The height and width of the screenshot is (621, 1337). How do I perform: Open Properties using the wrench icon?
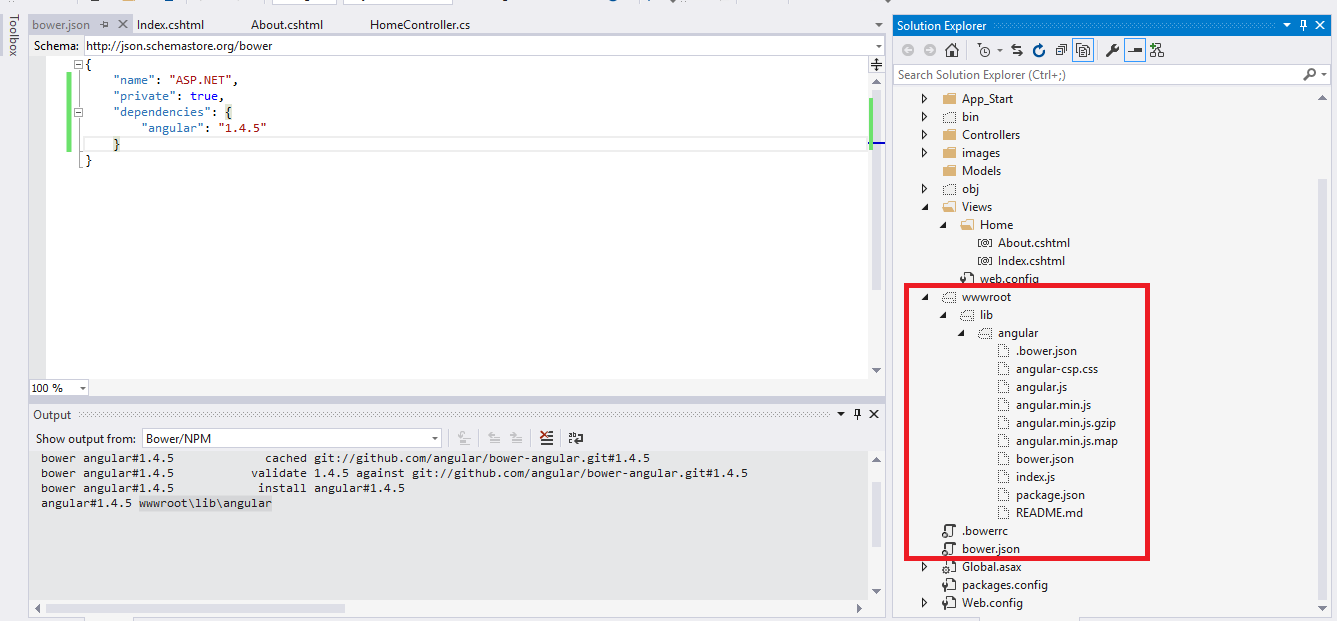1112,51
